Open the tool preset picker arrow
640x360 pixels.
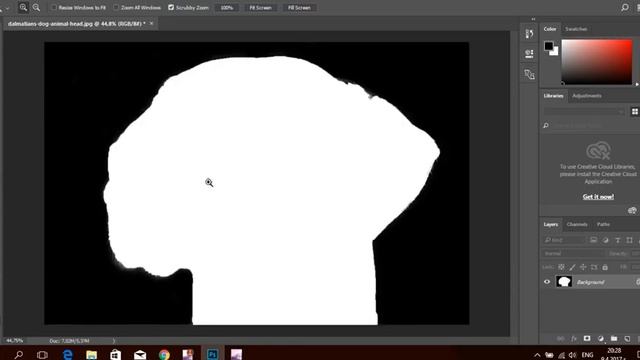pyautogui.click(x=7, y=8)
